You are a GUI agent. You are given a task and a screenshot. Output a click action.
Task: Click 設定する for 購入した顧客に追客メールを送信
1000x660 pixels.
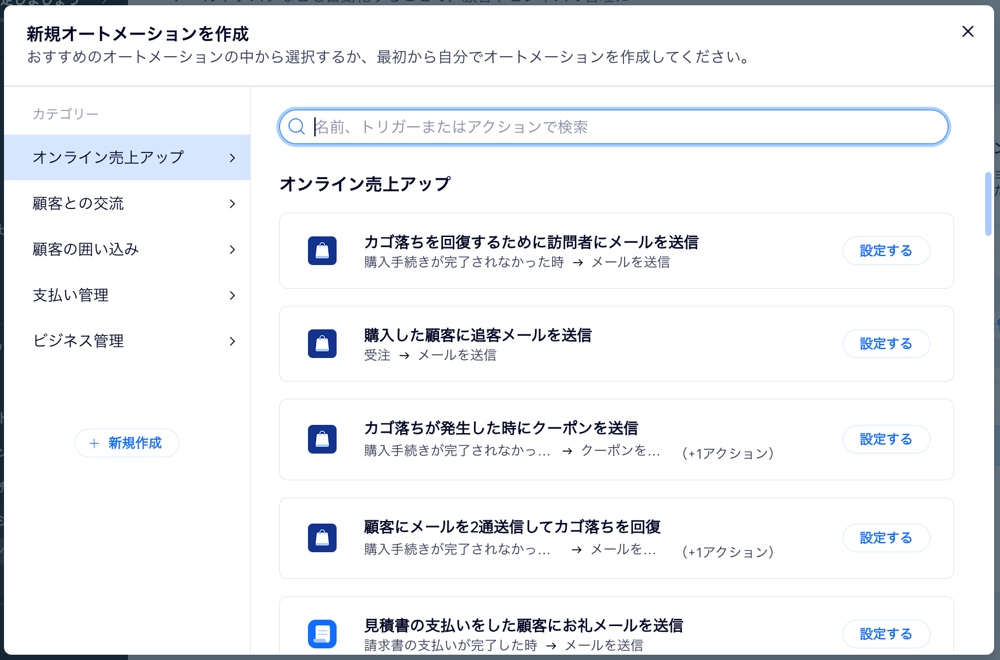tap(886, 344)
